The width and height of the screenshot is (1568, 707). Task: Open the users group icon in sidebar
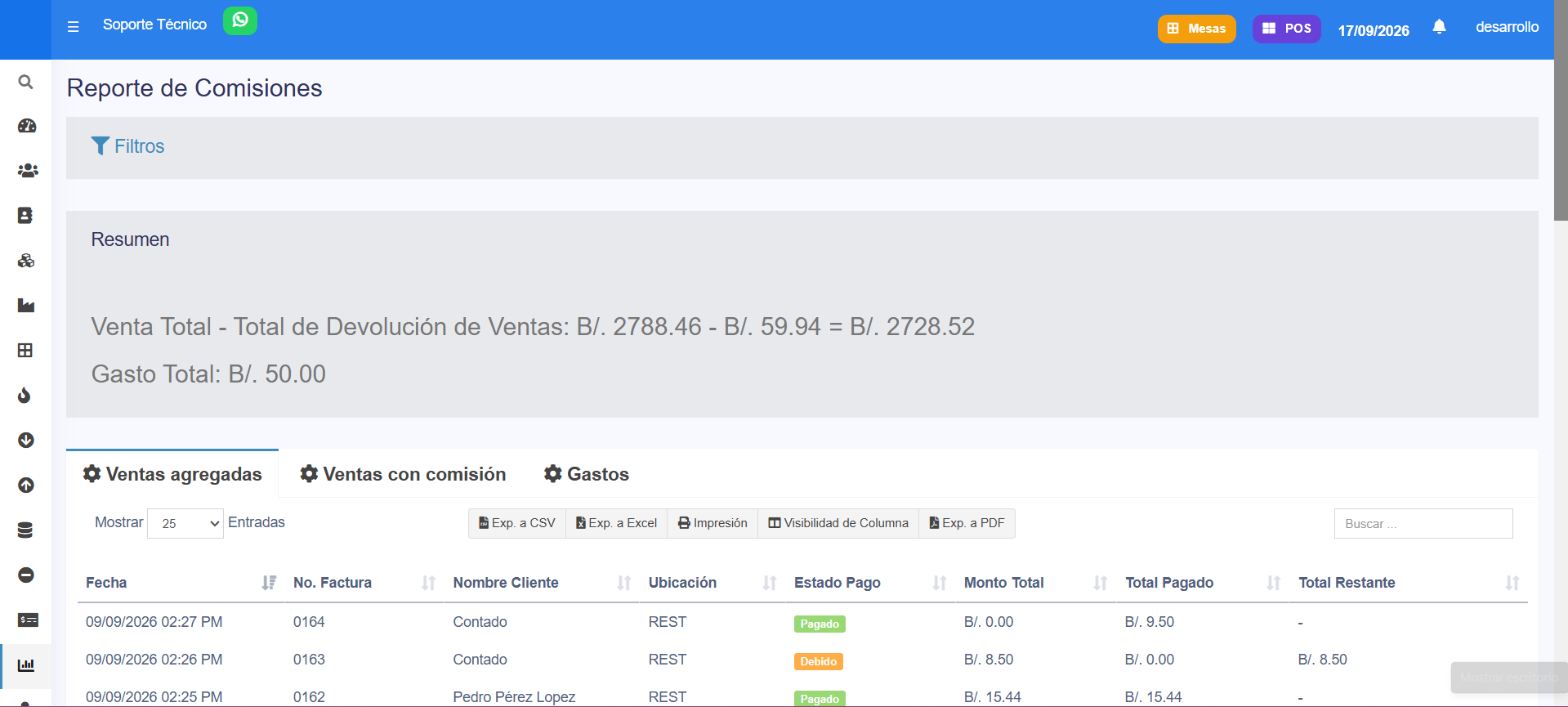28,171
